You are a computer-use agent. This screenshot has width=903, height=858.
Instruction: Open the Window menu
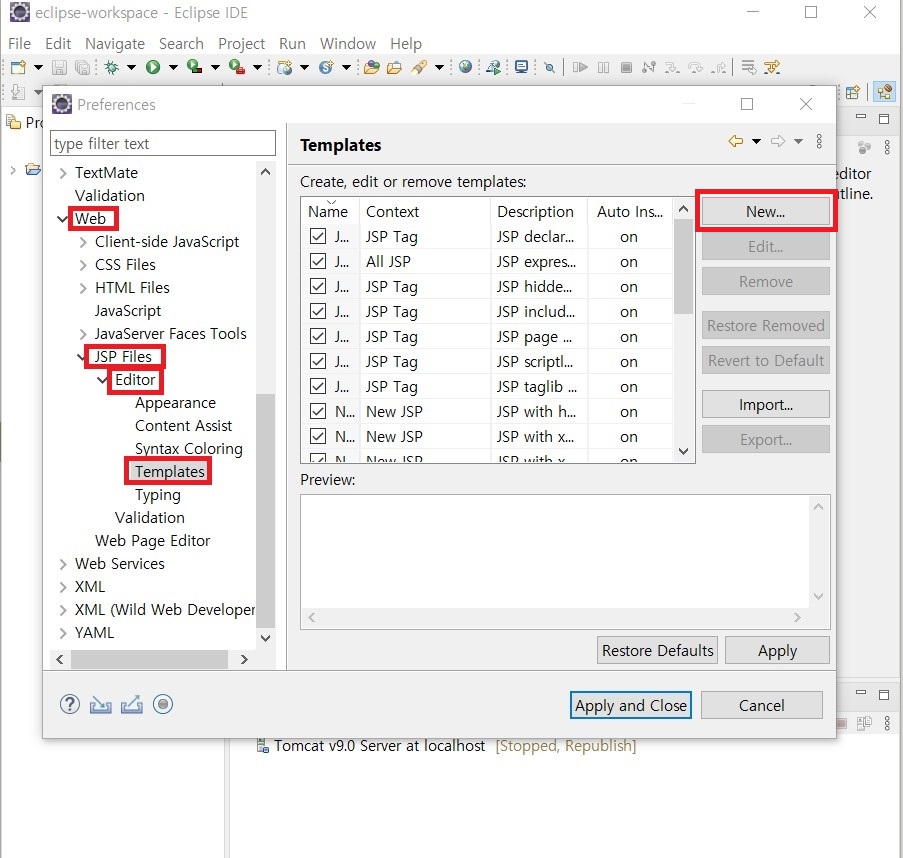[347, 44]
